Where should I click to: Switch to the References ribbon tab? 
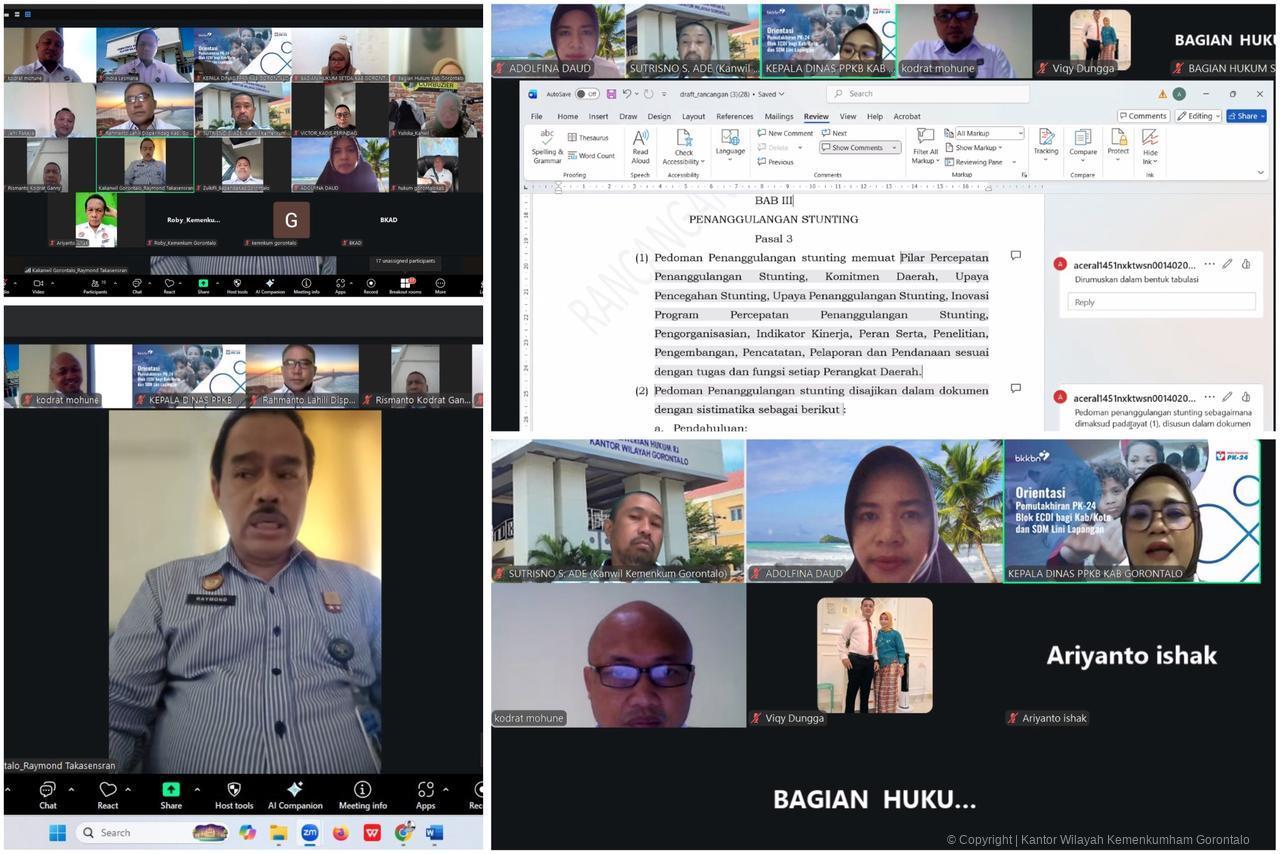(x=734, y=117)
